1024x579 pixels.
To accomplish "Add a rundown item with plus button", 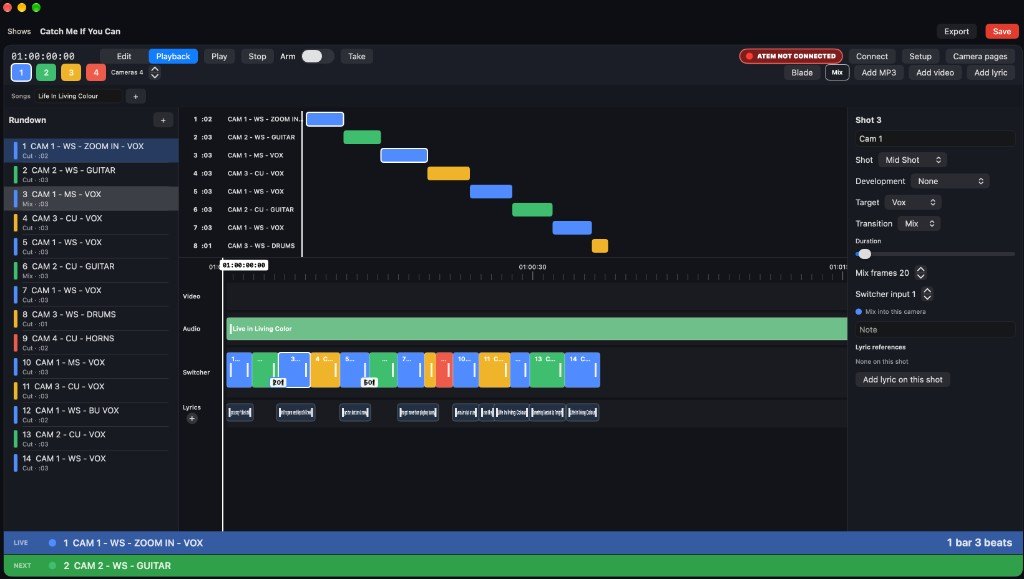I will 163,120.
